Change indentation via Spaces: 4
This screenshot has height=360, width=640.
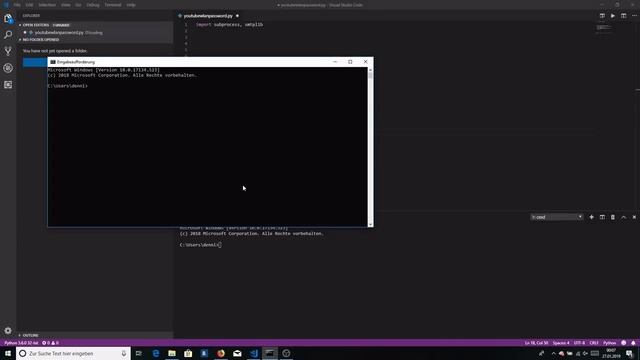561,343
